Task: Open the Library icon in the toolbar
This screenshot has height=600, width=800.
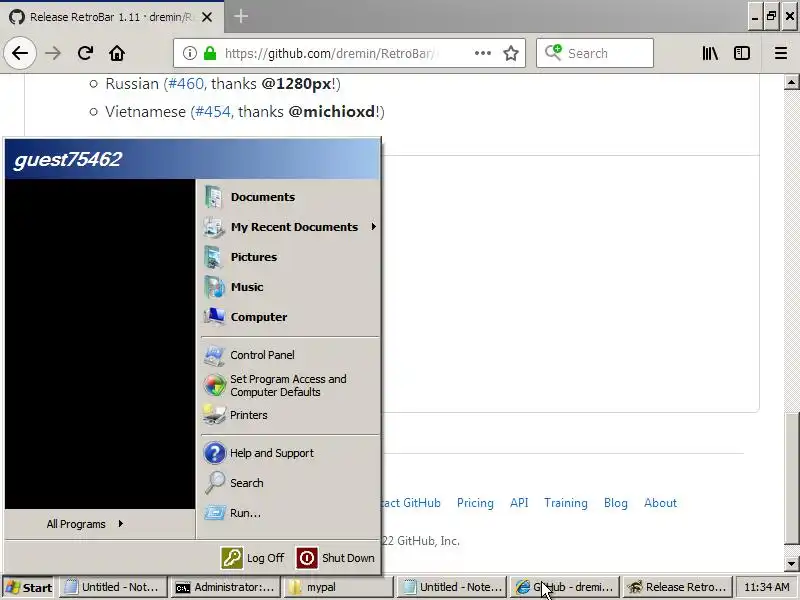Action: [710, 53]
